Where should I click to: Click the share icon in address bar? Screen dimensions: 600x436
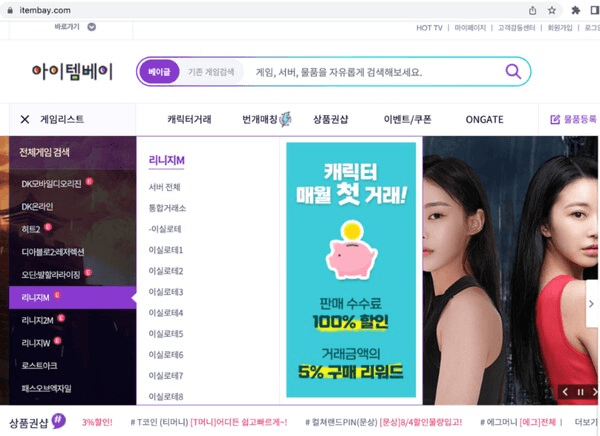[532, 10]
